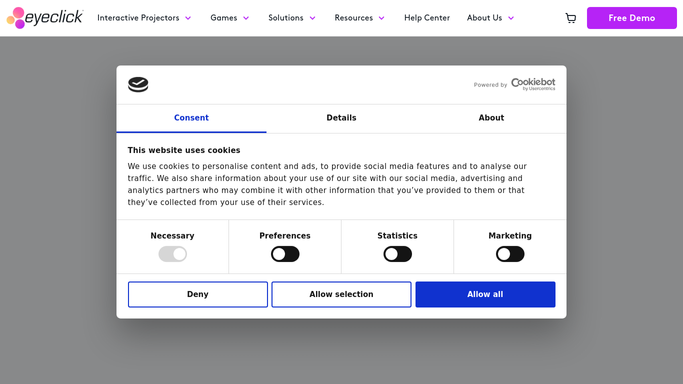Expand the Interactive Projectors menu chevron
Viewport: 683px width, 384px height.
188,18
